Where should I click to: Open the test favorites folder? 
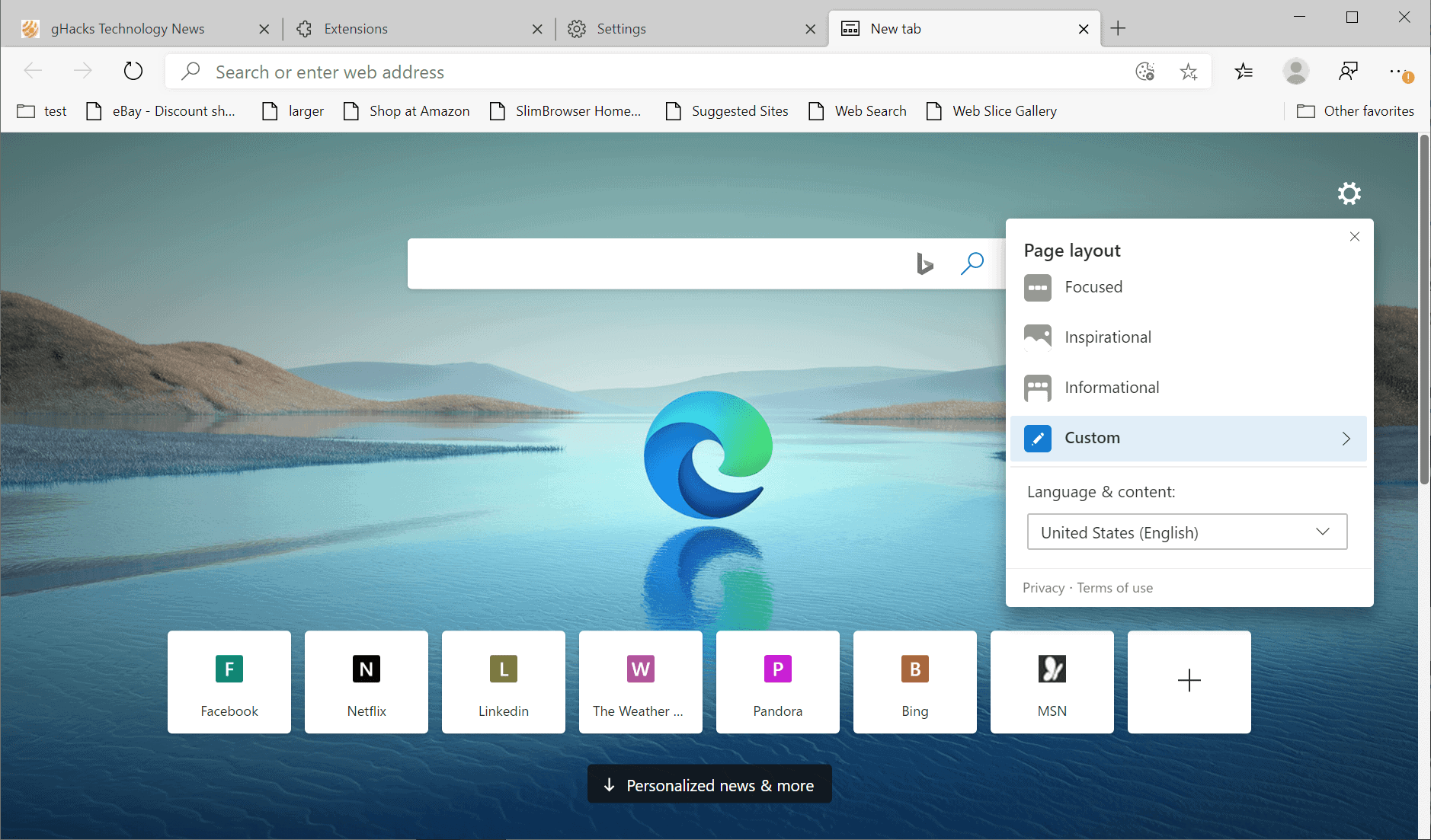pos(42,111)
